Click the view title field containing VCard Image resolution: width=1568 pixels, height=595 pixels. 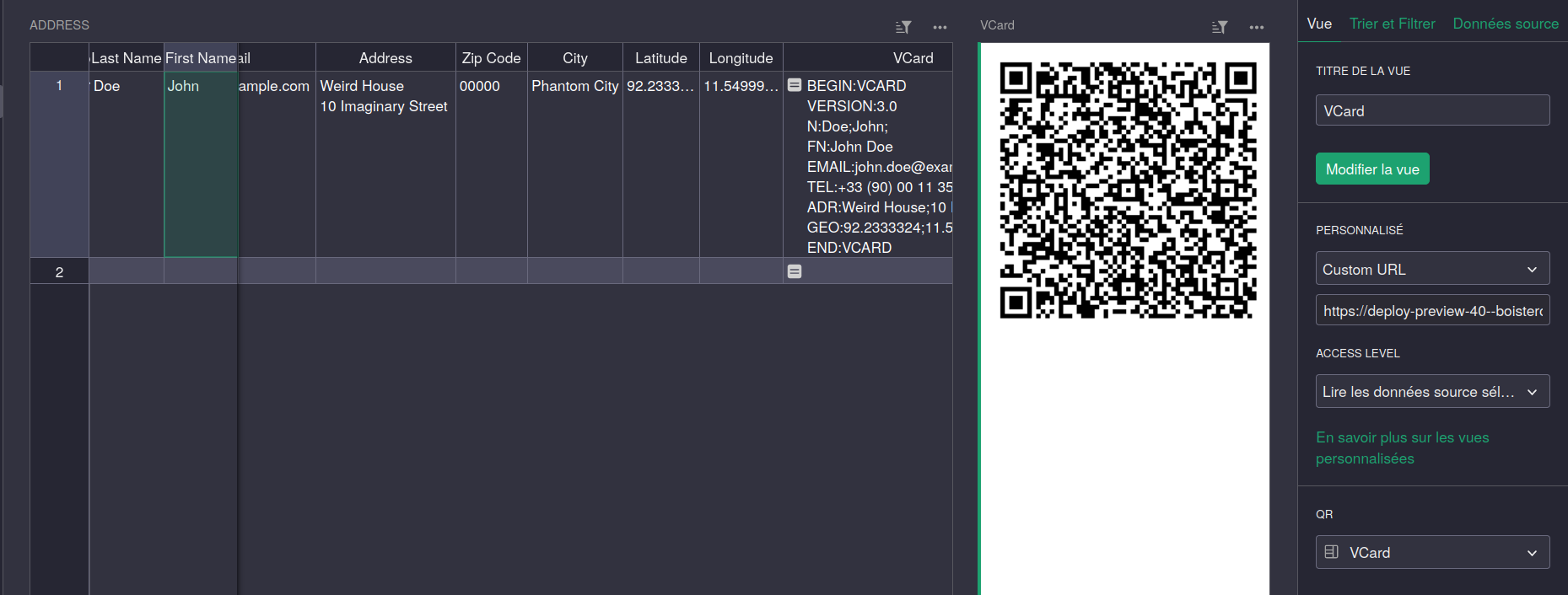tap(1432, 110)
